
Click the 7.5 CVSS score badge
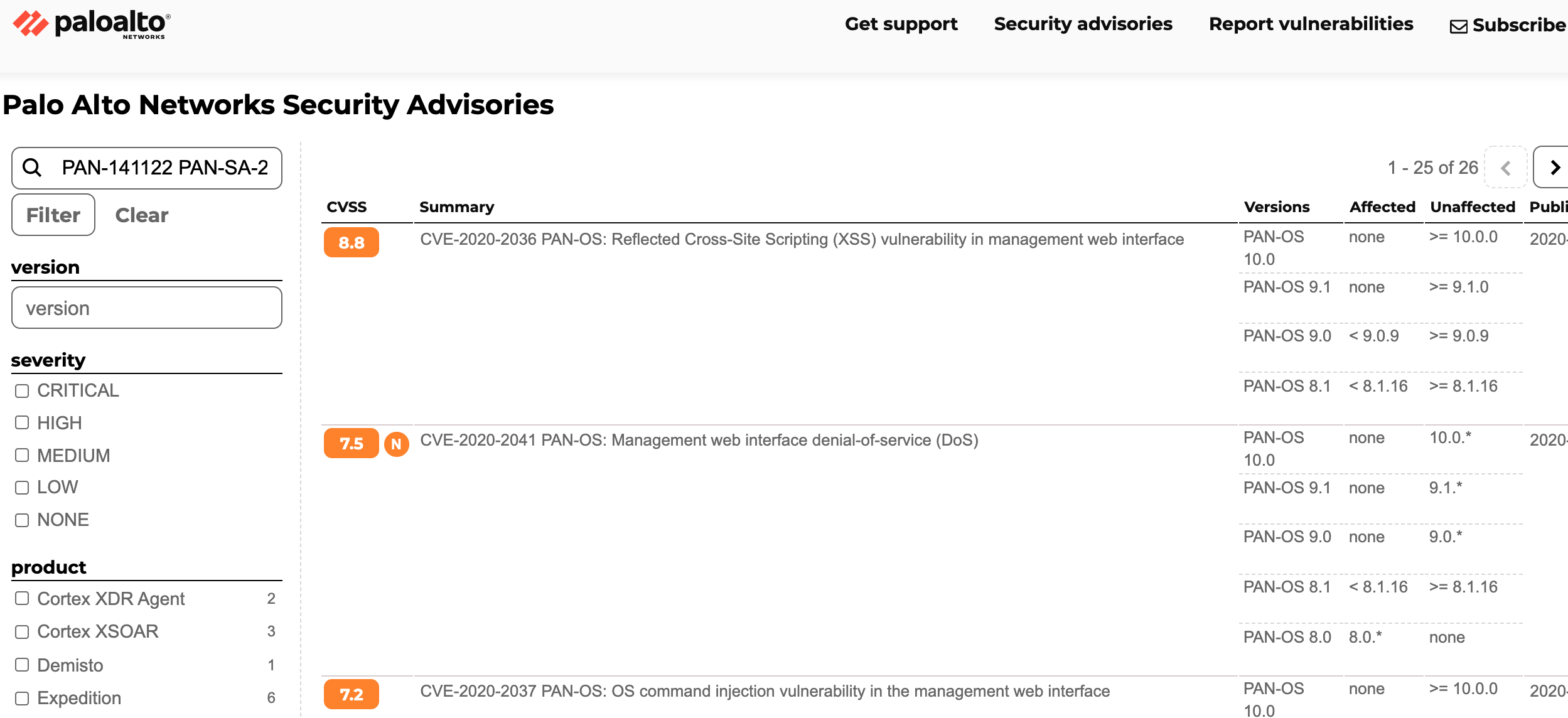(x=351, y=444)
